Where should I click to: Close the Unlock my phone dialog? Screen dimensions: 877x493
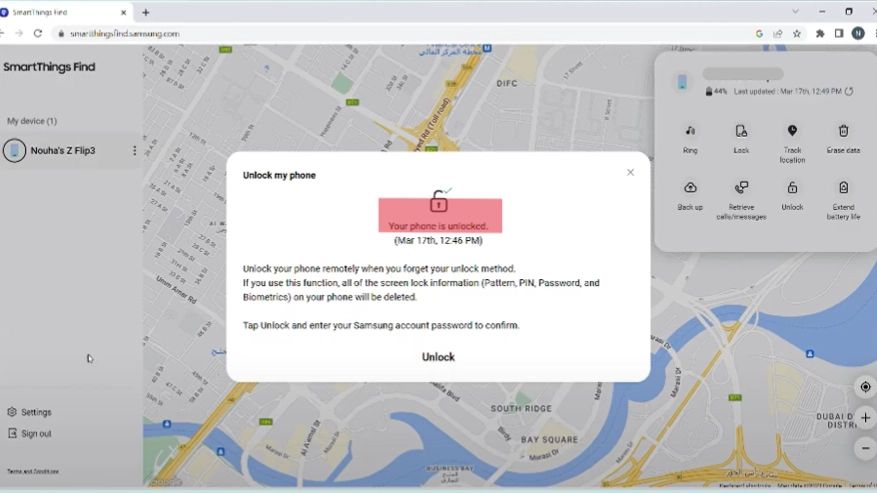tap(630, 172)
